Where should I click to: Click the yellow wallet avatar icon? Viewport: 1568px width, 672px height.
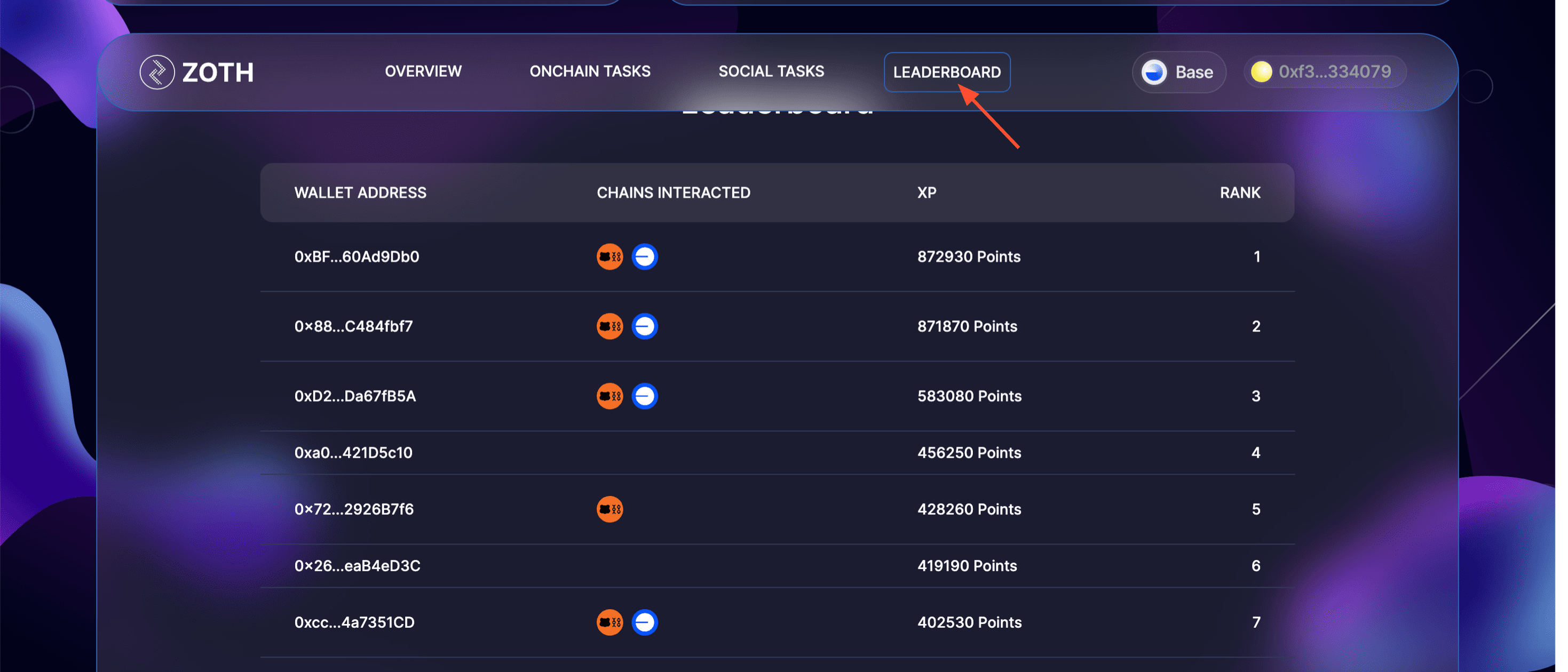tap(1261, 73)
